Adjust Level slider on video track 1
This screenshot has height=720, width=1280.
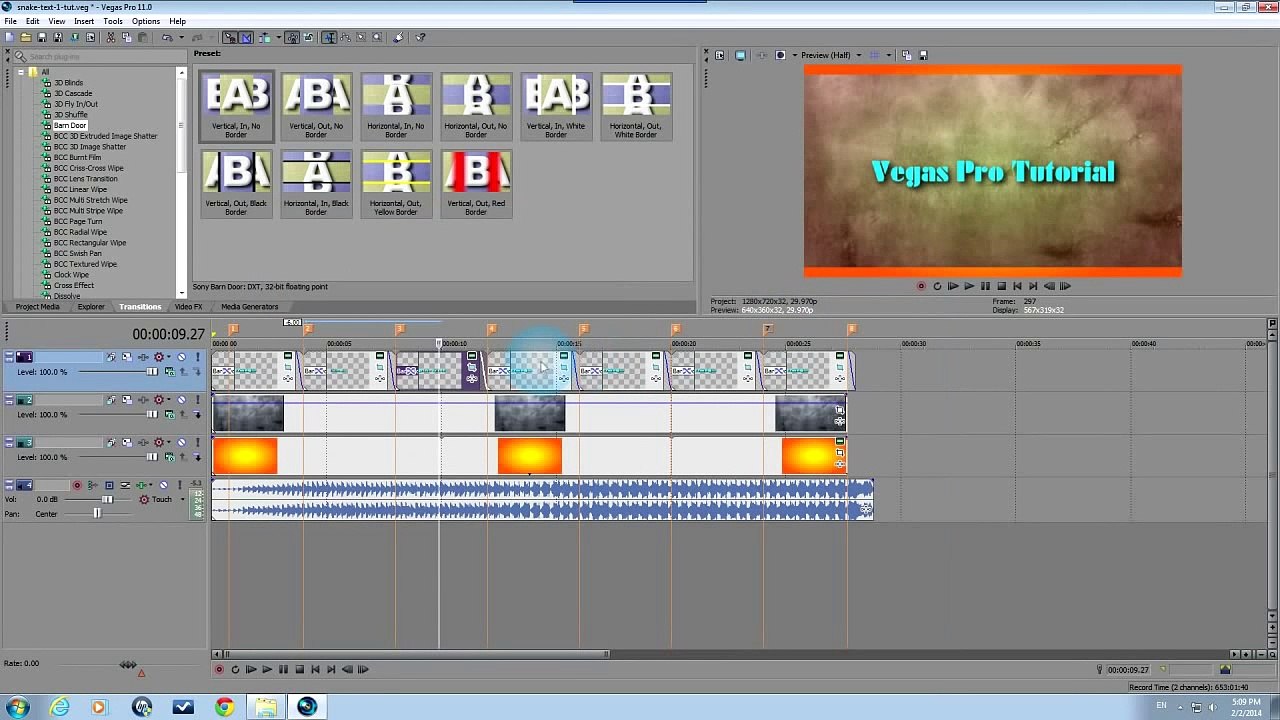pyautogui.click(x=152, y=372)
